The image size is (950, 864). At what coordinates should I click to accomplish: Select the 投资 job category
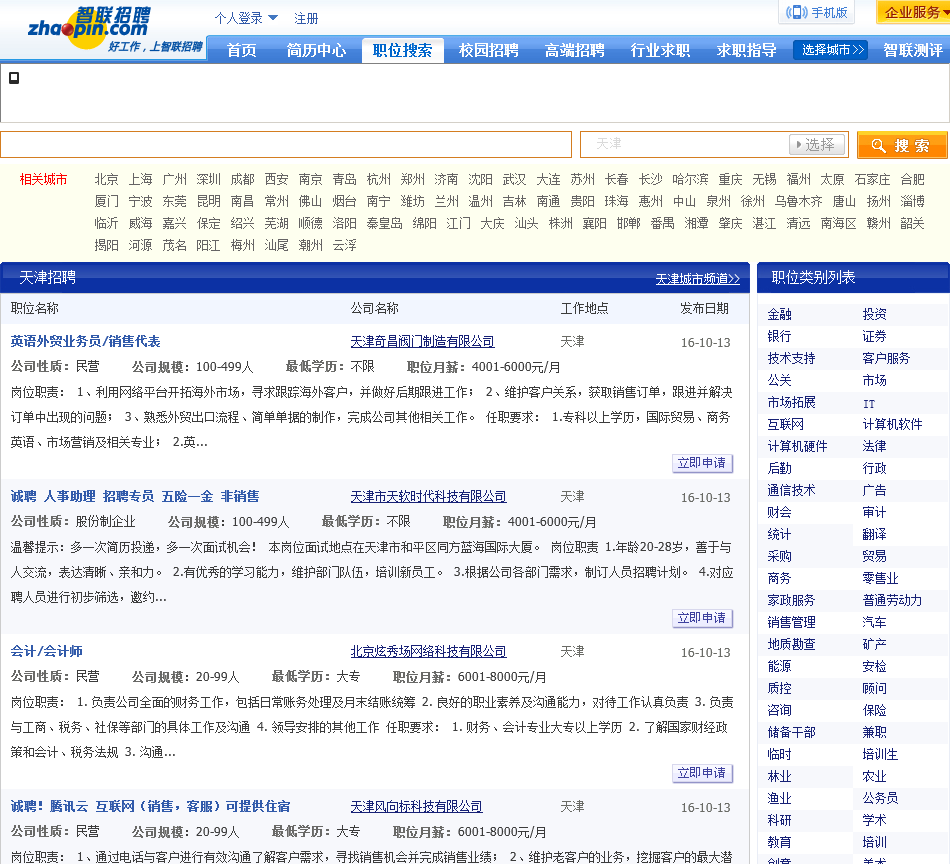click(874, 314)
